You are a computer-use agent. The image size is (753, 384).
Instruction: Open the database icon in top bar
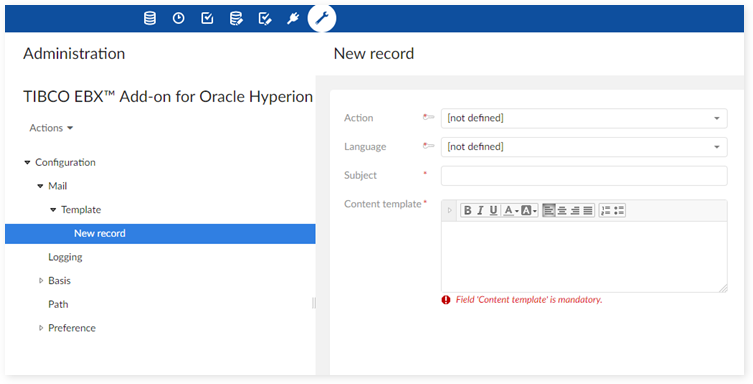pos(150,19)
